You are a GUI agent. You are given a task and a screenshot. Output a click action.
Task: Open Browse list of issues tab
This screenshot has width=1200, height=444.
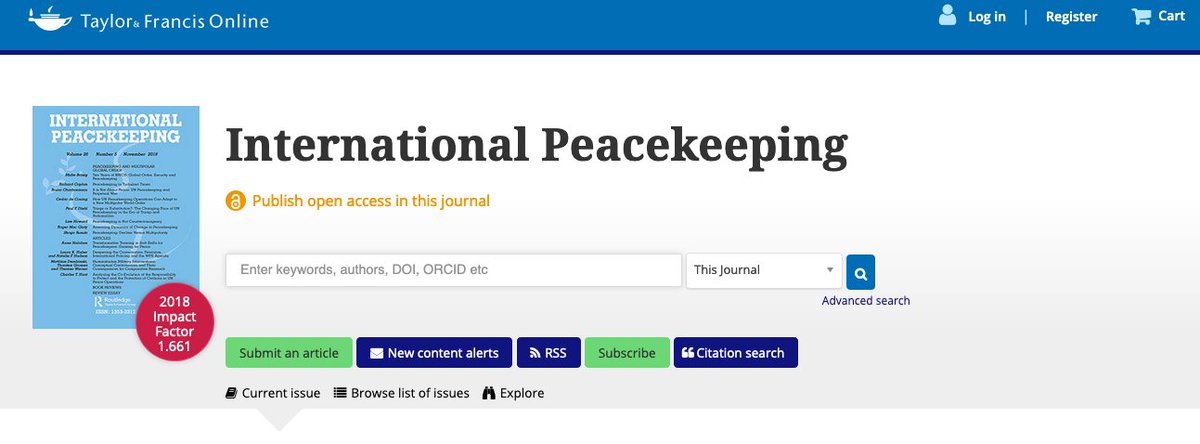coord(401,393)
